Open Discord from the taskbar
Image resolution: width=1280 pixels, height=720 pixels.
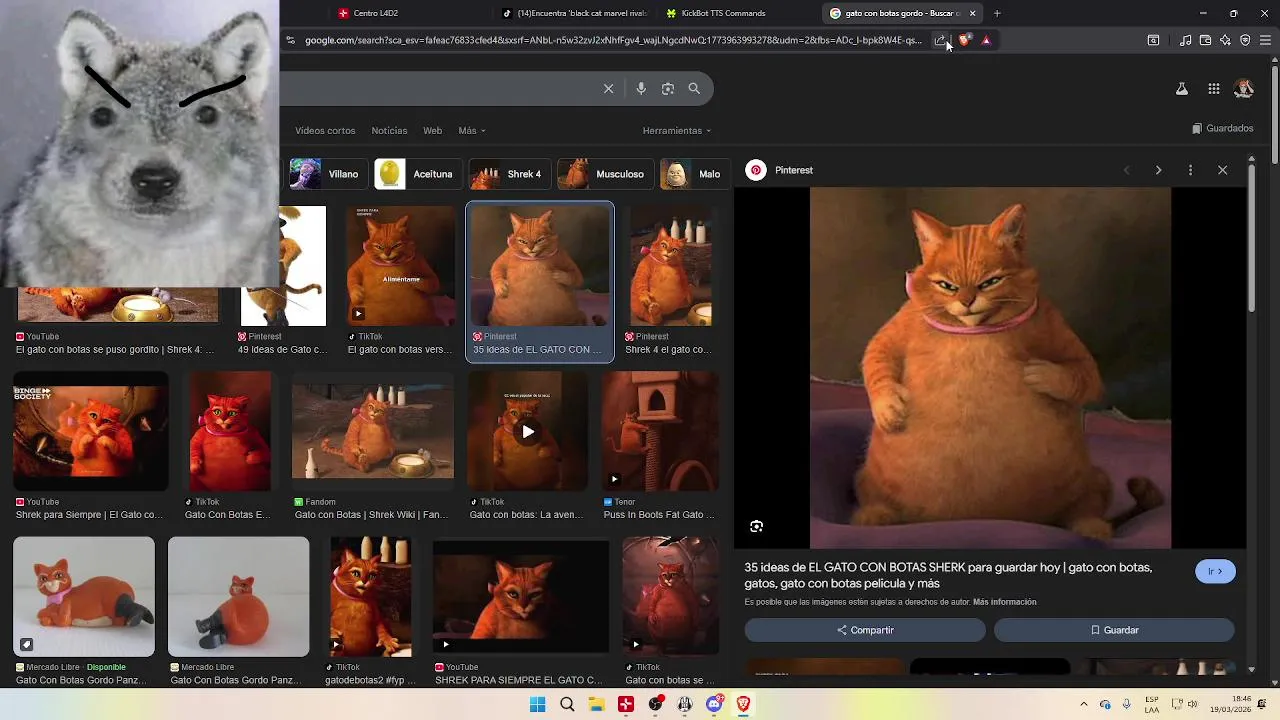[714, 704]
